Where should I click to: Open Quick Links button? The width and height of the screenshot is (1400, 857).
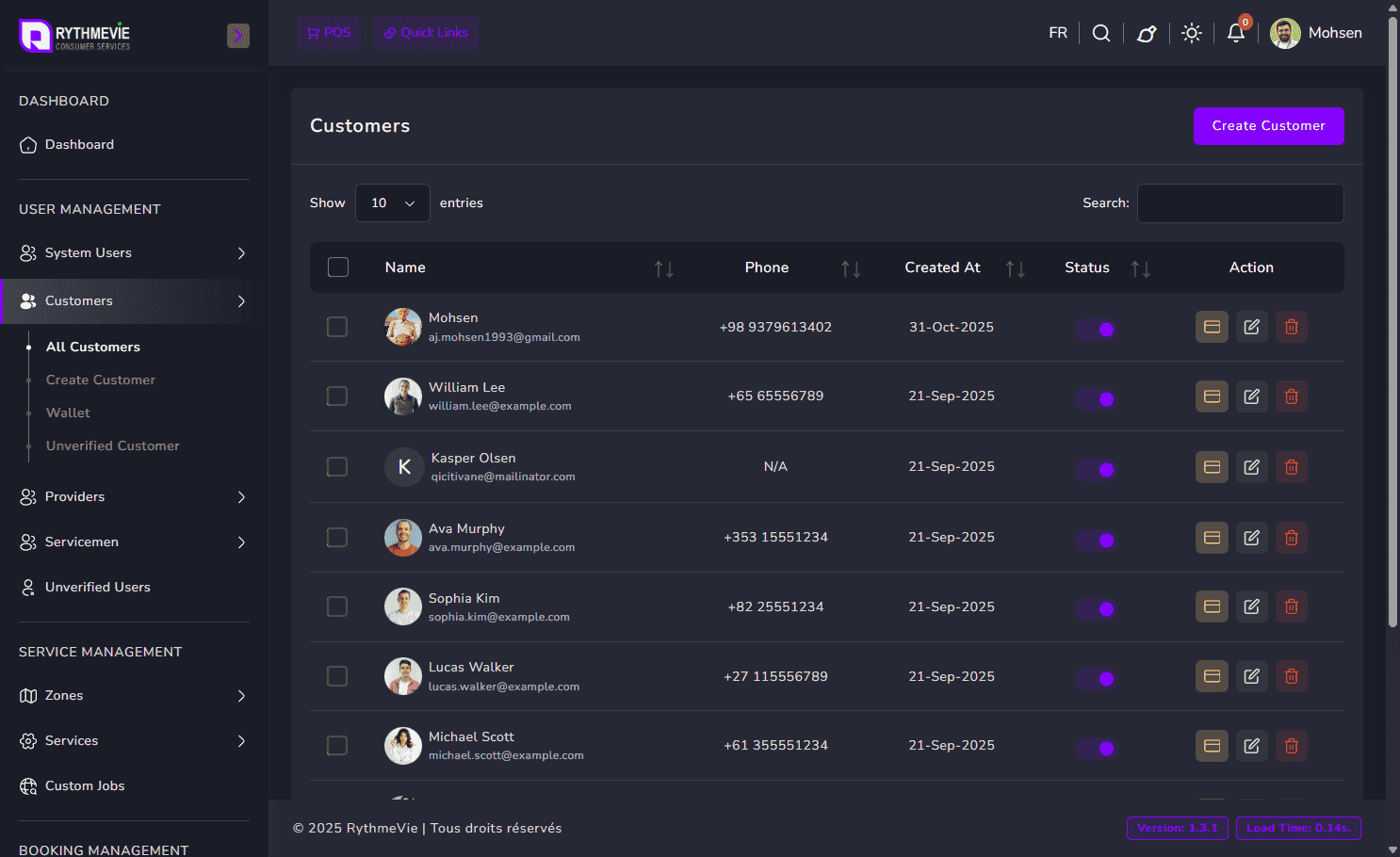(426, 33)
